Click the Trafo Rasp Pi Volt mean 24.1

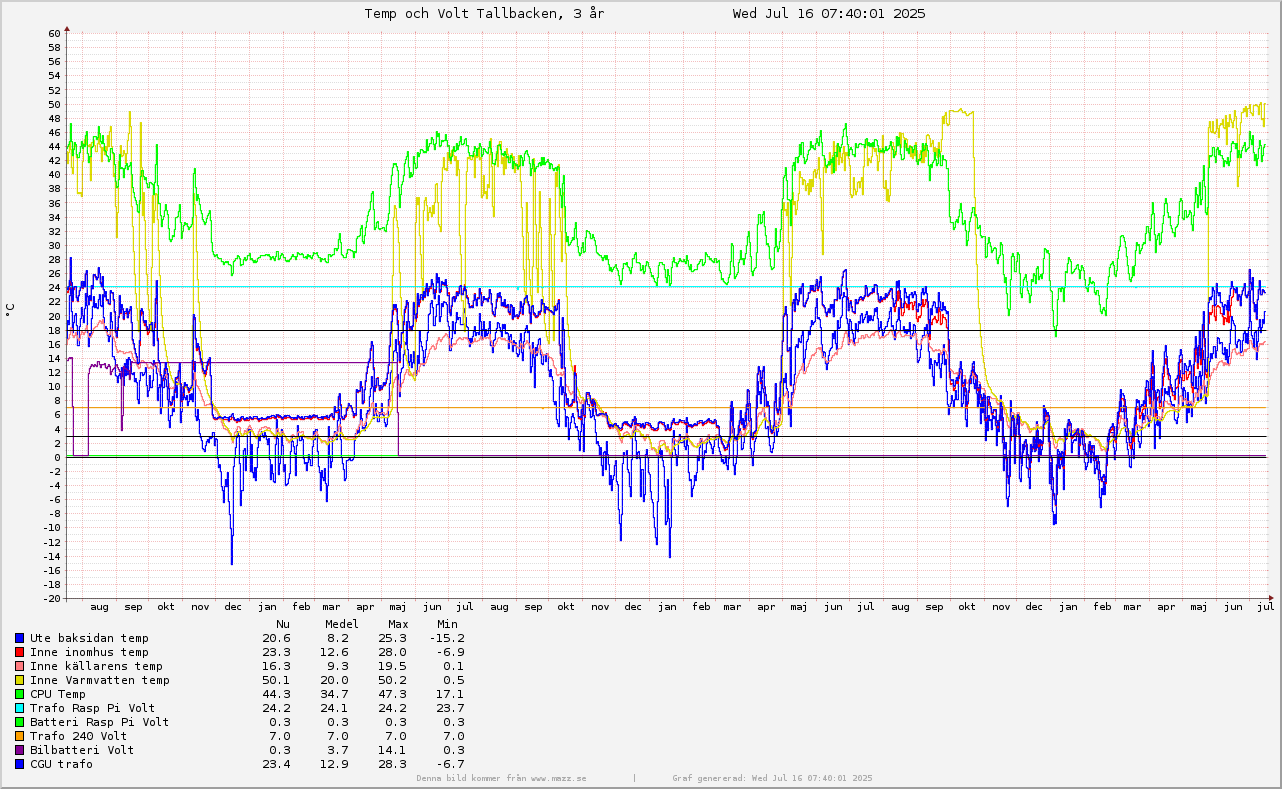click(x=332, y=708)
